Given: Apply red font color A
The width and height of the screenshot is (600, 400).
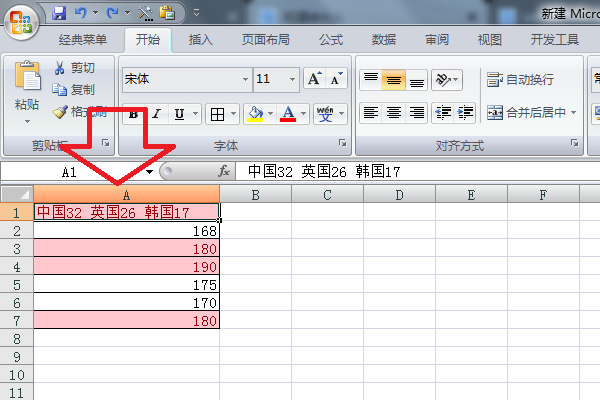Looking at the screenshot, I should (x=288, y=114).
